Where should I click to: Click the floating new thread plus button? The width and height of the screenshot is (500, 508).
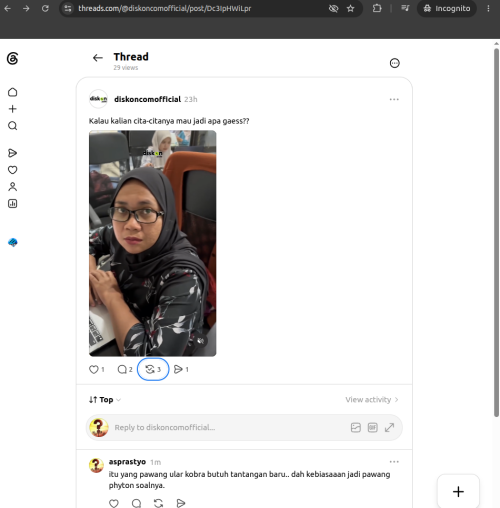pos(458,491)
